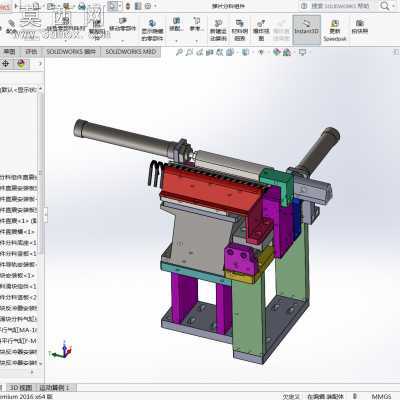This screenshot has width=400, height=400.
Task: Toggle the Instant3D button in the ribbon
Action: (307, 30)
